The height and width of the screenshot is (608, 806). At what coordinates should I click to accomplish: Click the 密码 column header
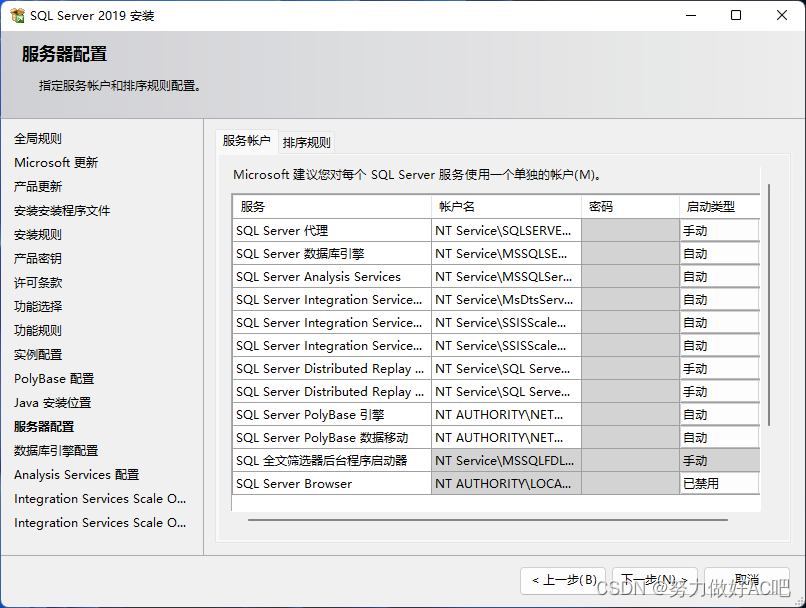pyautogui.click(x=631, y=207)
